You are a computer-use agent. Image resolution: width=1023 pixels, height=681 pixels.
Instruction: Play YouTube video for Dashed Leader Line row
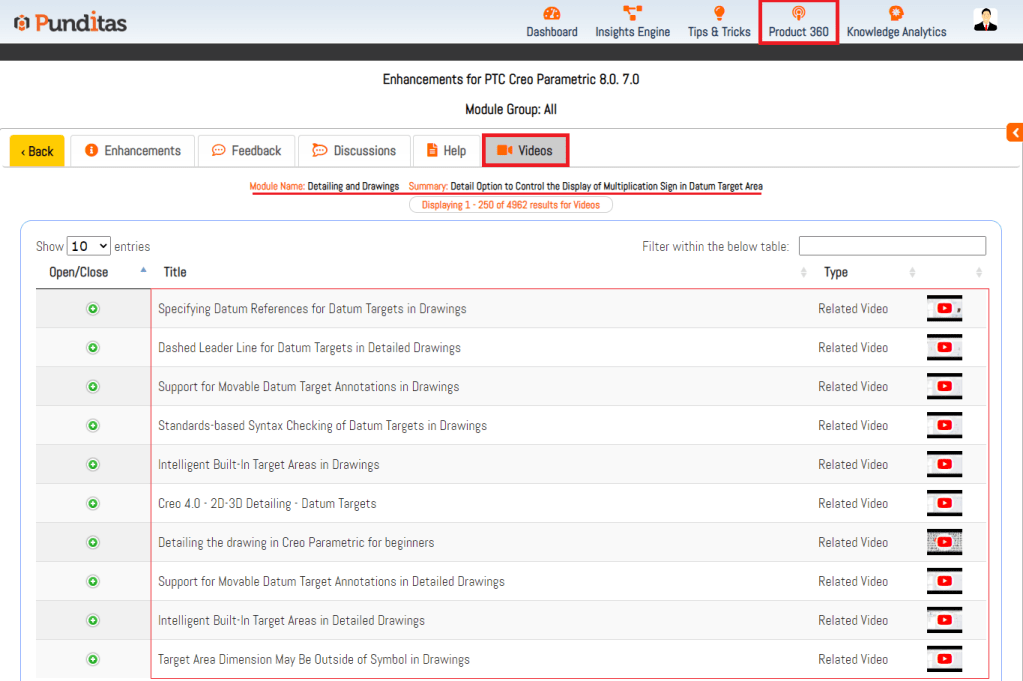(x=944, y=348)
